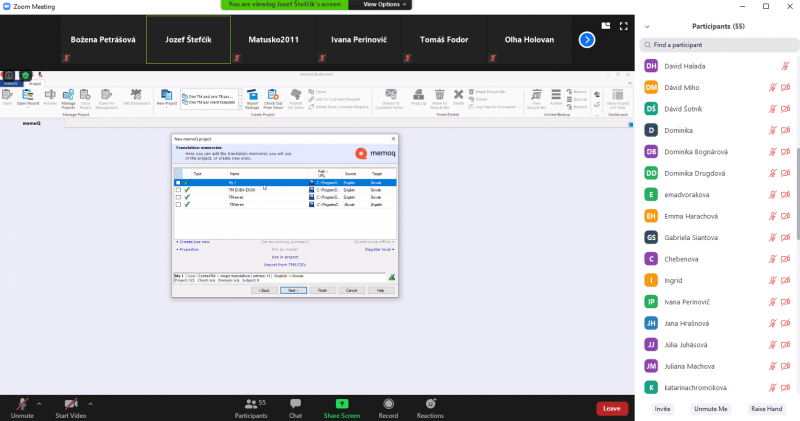Expand the View Options dropdown

[384, 5]
